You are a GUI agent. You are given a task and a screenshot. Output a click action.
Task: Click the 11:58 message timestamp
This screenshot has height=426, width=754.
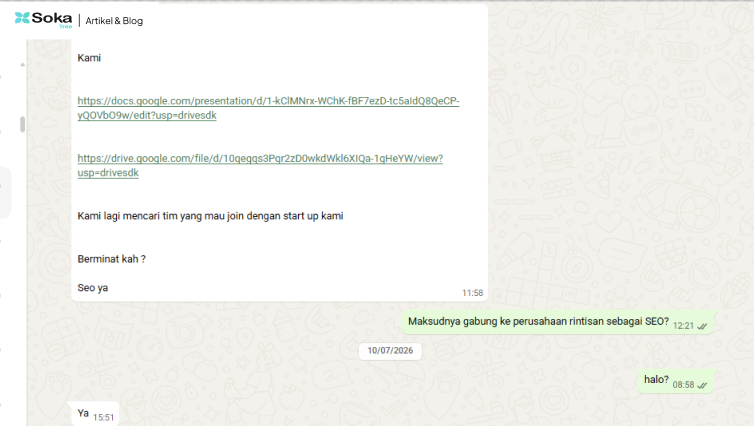(x=472, y=293)
